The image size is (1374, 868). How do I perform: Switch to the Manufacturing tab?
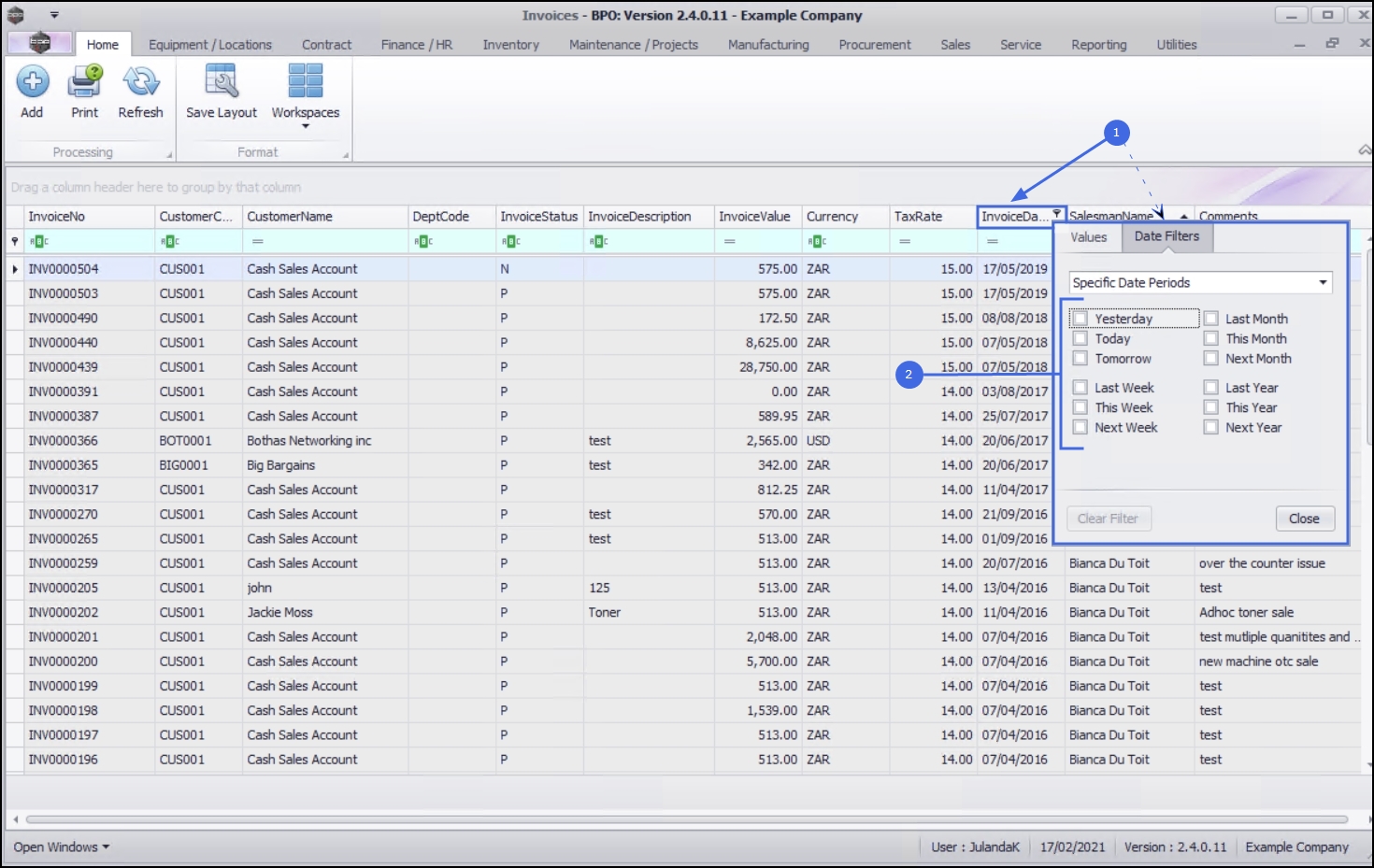[x=768, y=44]
